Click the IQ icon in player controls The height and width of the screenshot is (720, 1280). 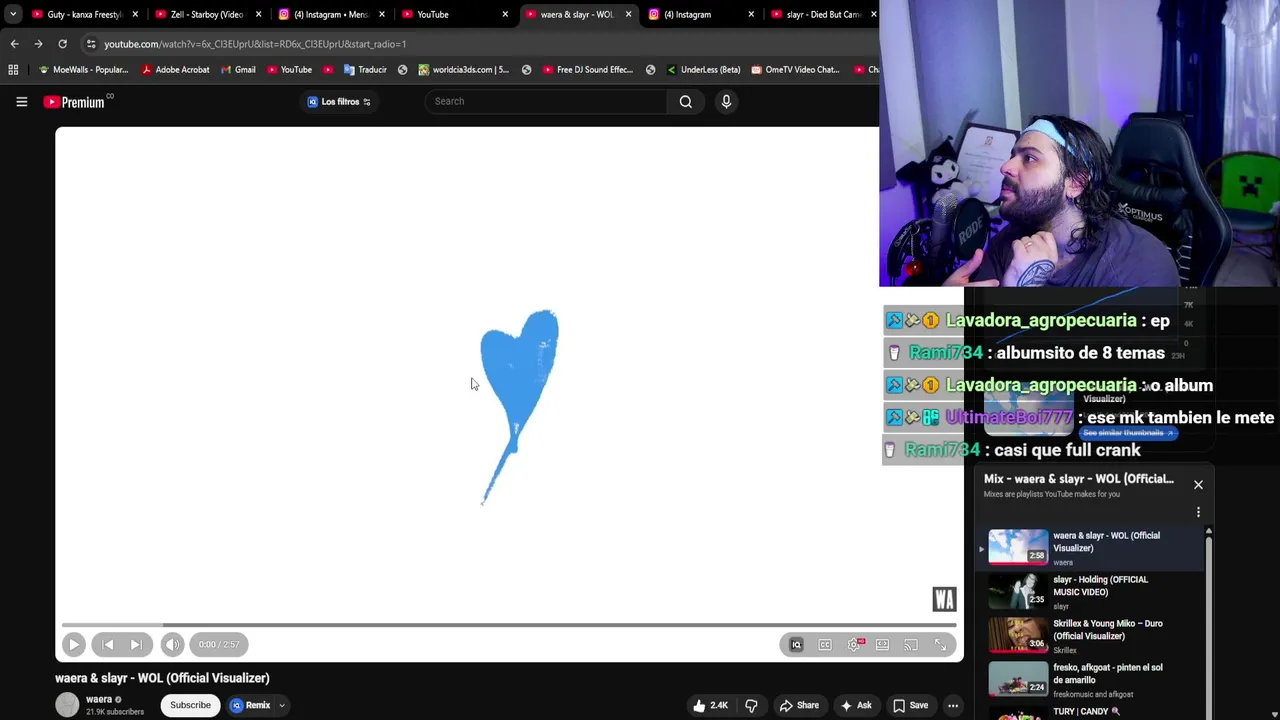coord(796,645)
